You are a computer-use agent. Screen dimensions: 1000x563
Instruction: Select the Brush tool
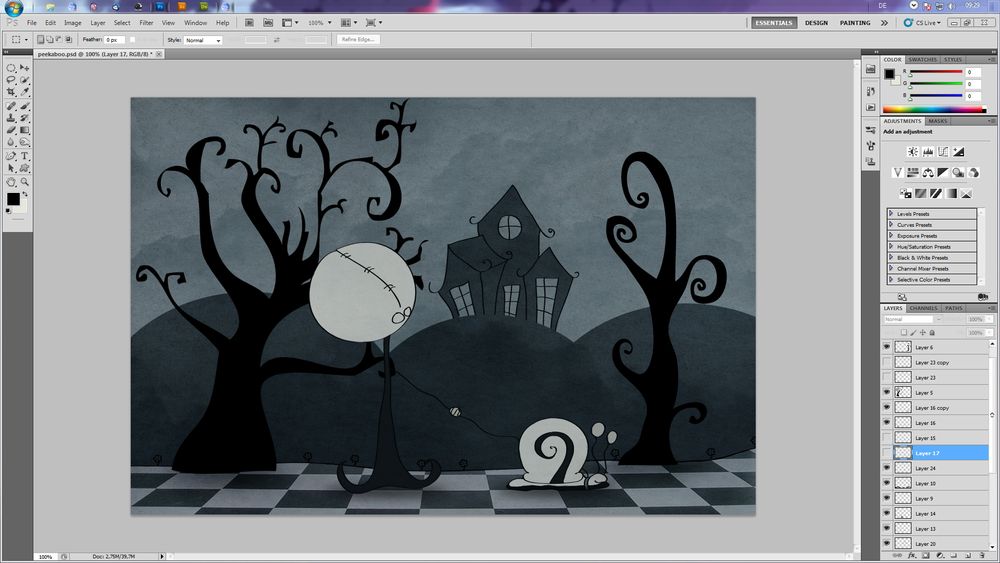tap(24, 106)
